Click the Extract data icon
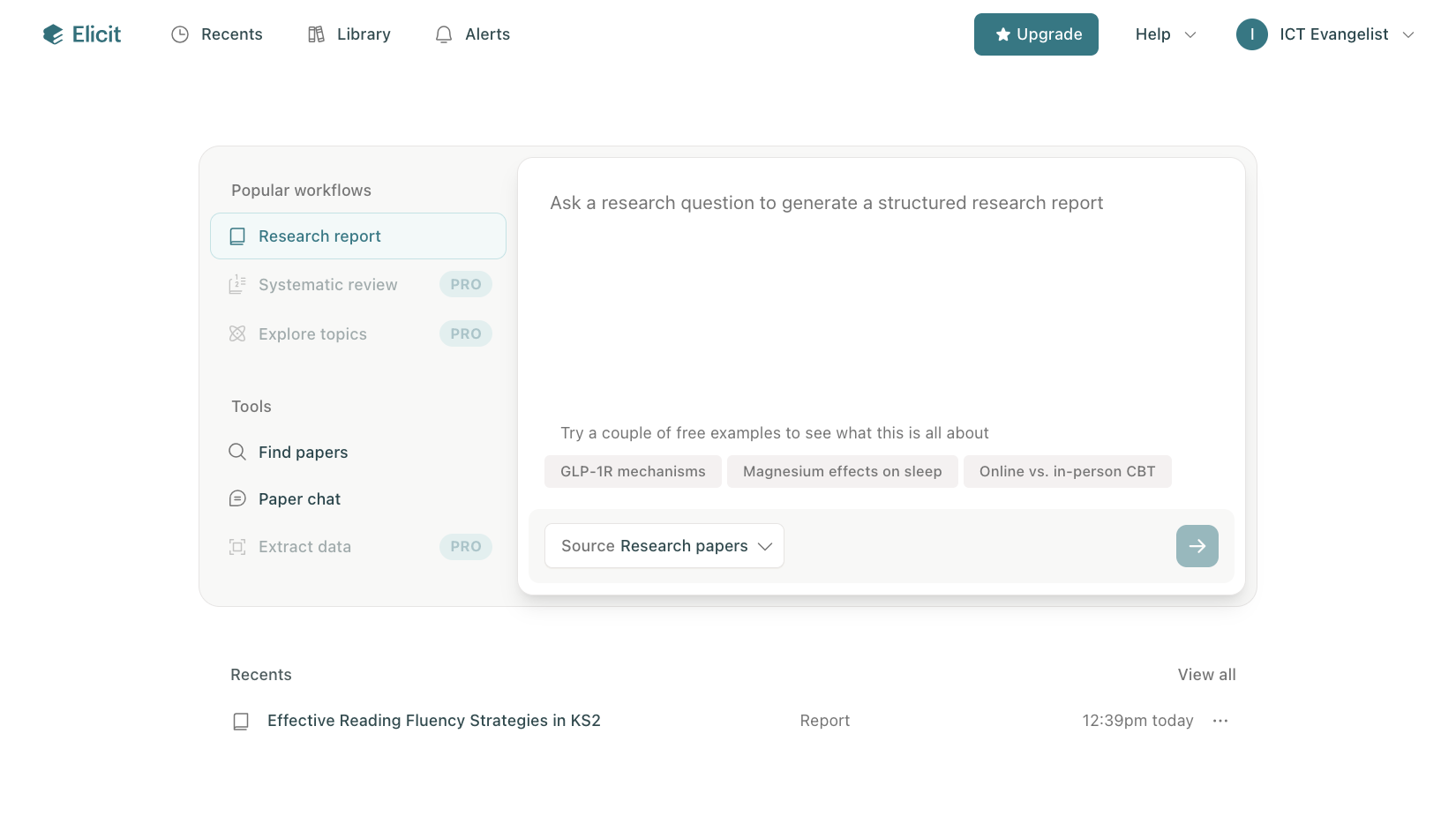Viewport: 1456px width, 816px height. click(237, 547)
